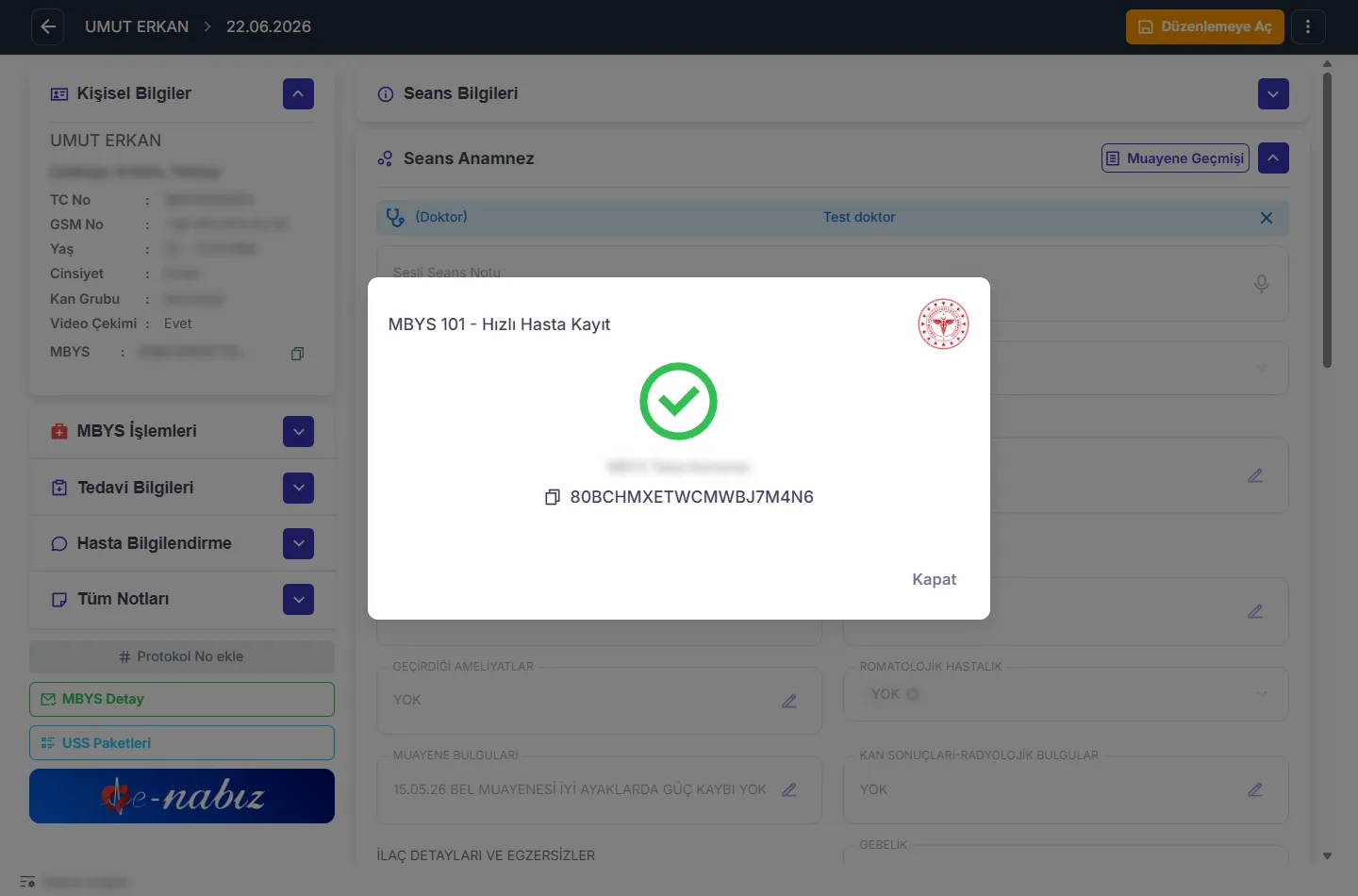
Task: Collapse the Seans Anamnez panel
Action: coord(1273,158)
